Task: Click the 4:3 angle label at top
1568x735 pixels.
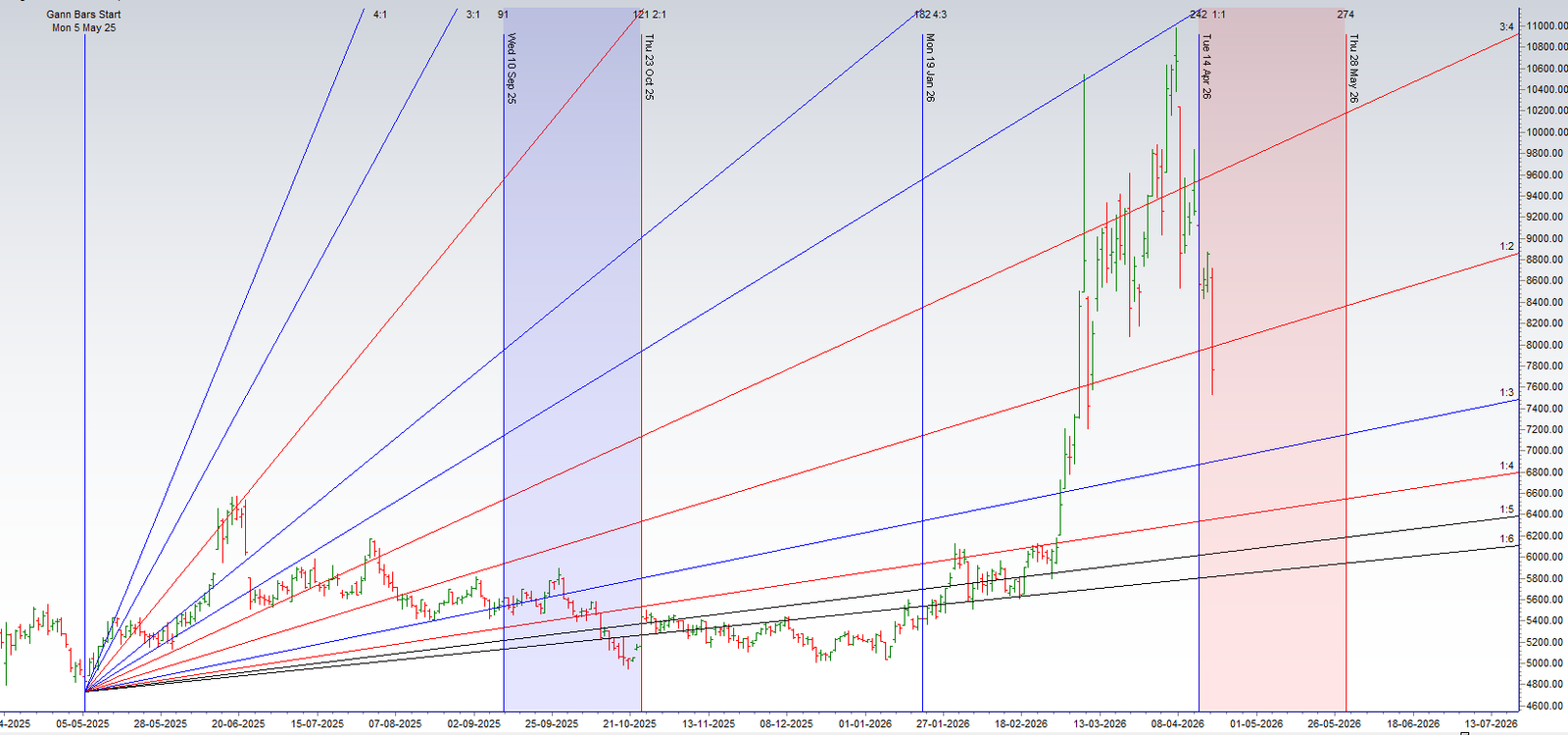Action: (x=940, y=15)
